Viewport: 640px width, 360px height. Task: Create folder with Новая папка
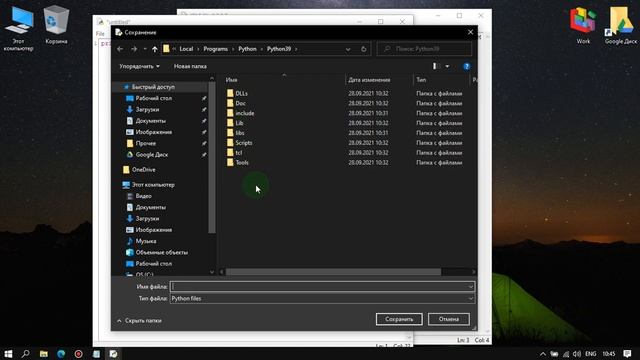coord(190,66)
